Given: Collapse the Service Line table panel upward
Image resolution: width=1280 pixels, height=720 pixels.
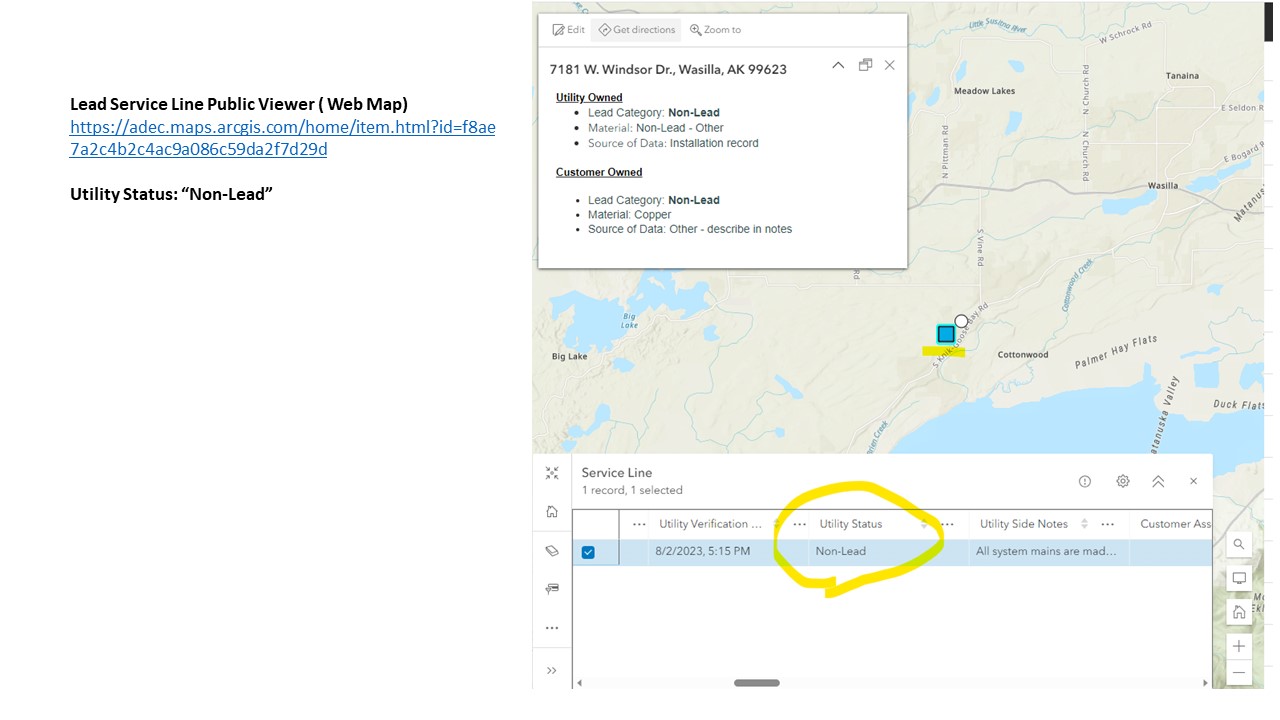Looking at the screenshot, I should pyautogui.click(x=1158, y=481).
